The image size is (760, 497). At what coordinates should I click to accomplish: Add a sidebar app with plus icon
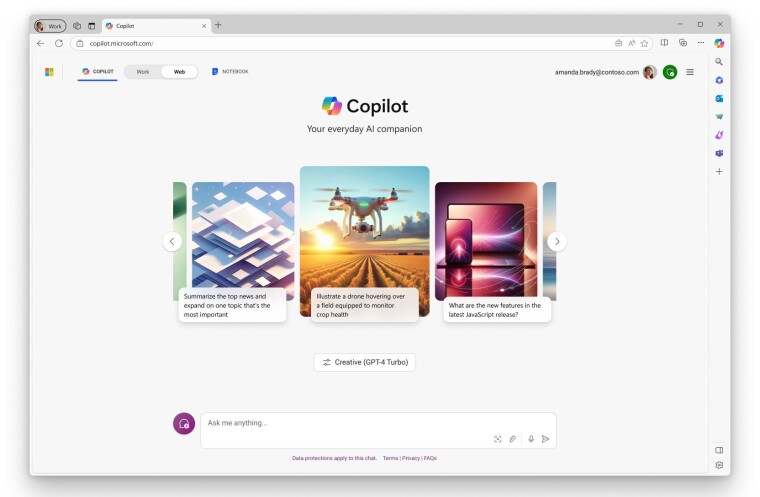(719, 171)
